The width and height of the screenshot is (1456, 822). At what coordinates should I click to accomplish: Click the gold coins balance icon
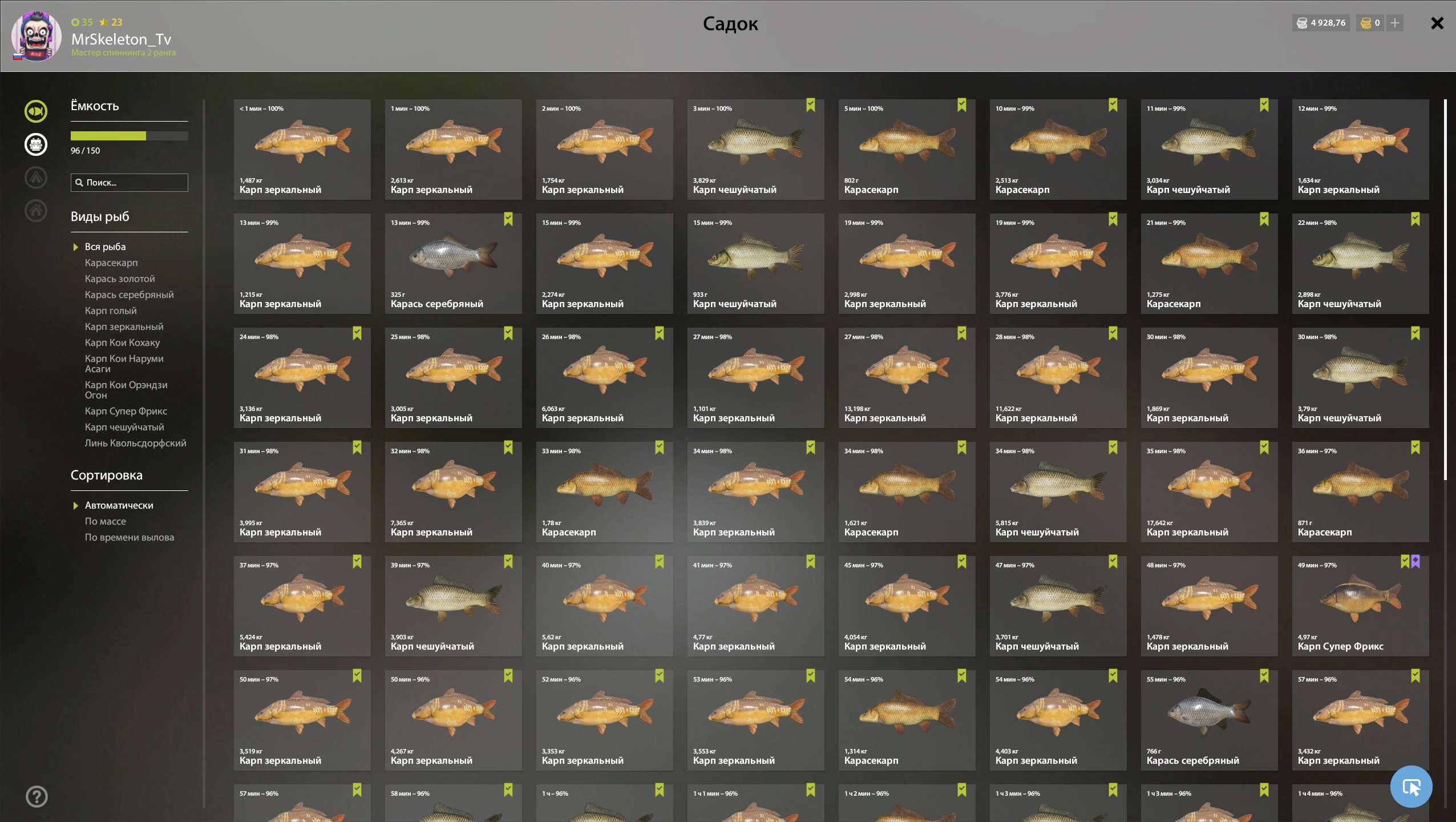tap(1366, 23)
